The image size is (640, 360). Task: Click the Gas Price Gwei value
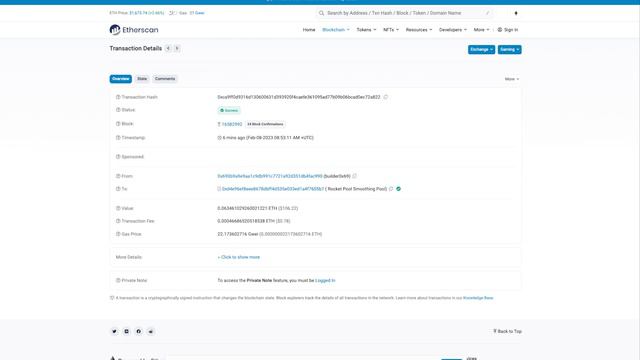point(238,234)
